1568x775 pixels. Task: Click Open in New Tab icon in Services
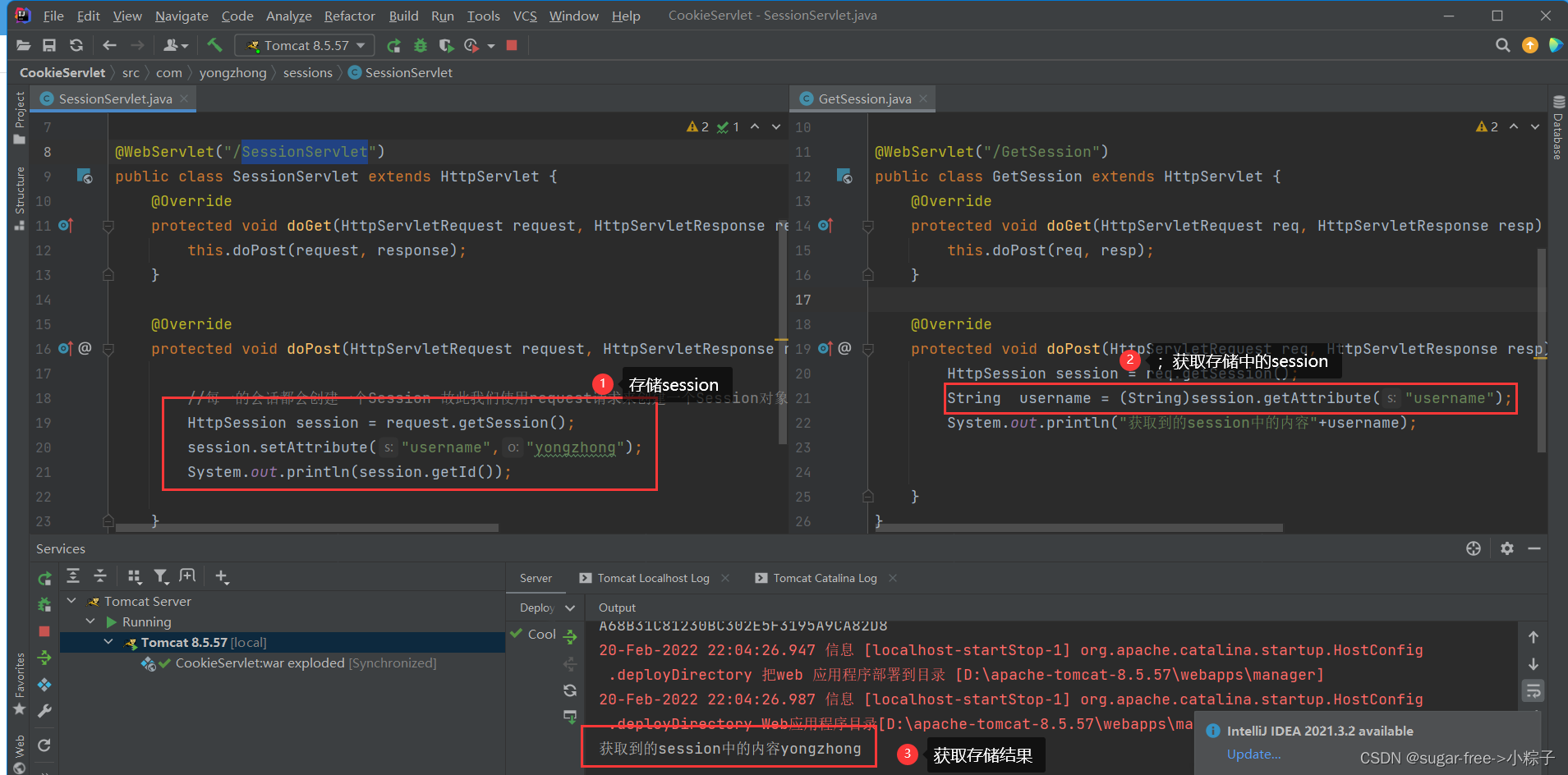pyautogui.click(x=188, y=576)
